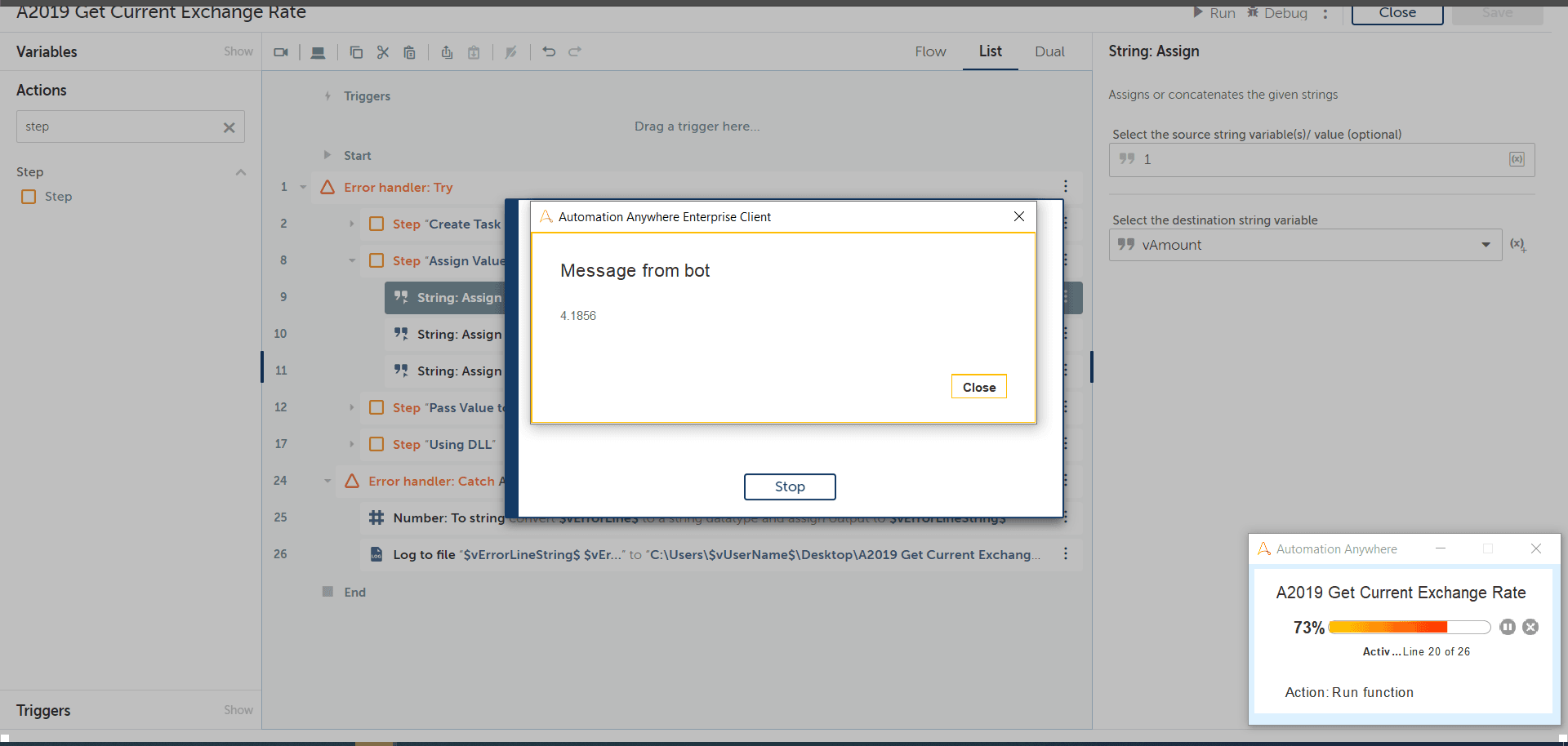Switch to the List view tab

[990, 51]
